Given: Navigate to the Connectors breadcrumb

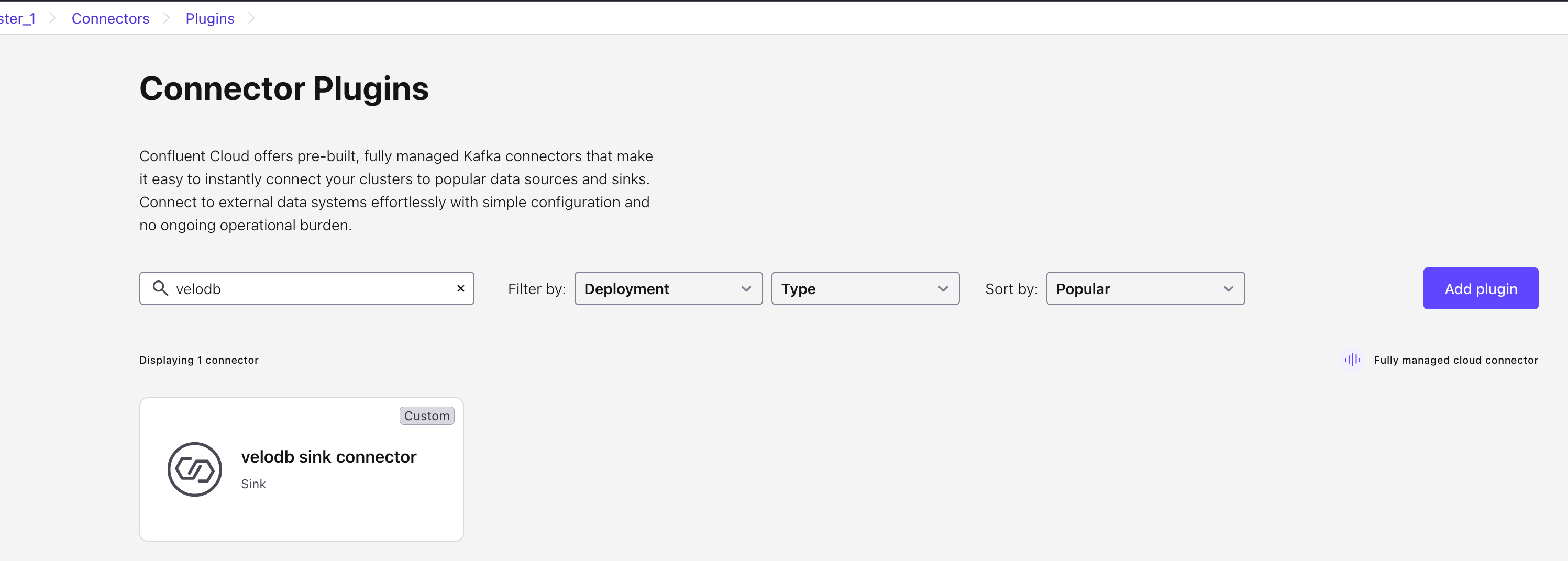Looking at the screenshot, I should 110,18.
